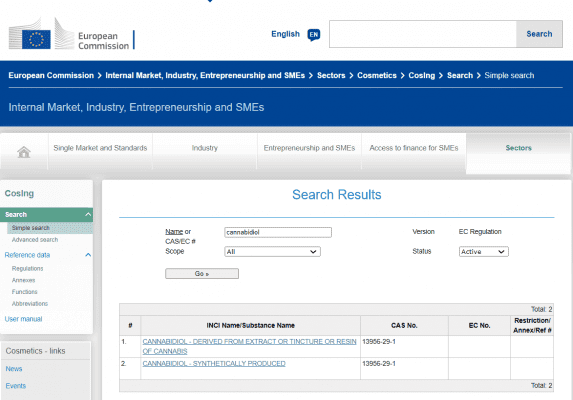Viewport: 573px width, 400px height.
Task: Select Single Market and Standards tab
Action: pyautogui.click(x=100, y=148)
